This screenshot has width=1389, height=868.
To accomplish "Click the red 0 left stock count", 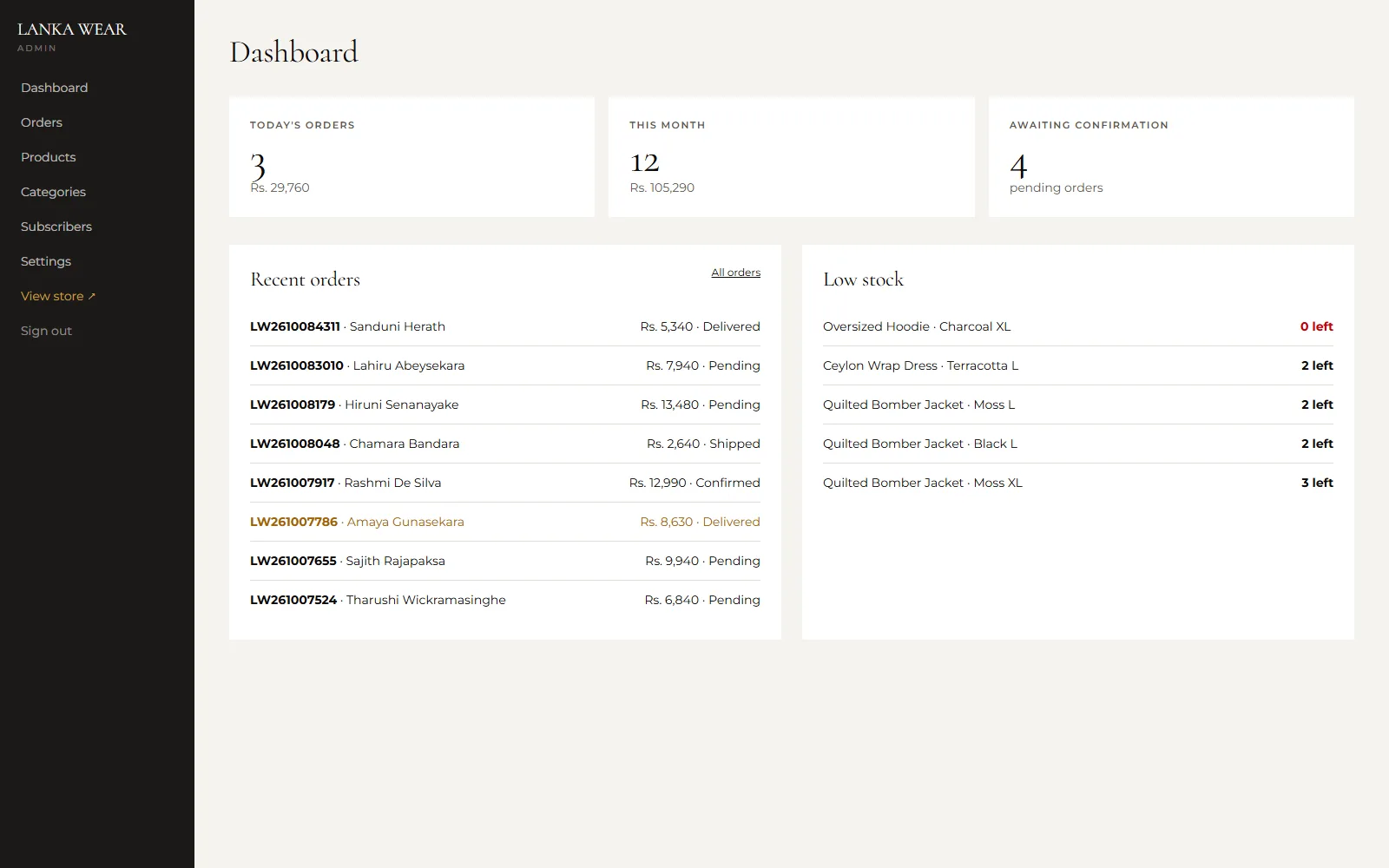I will (x=1316, y=326).
